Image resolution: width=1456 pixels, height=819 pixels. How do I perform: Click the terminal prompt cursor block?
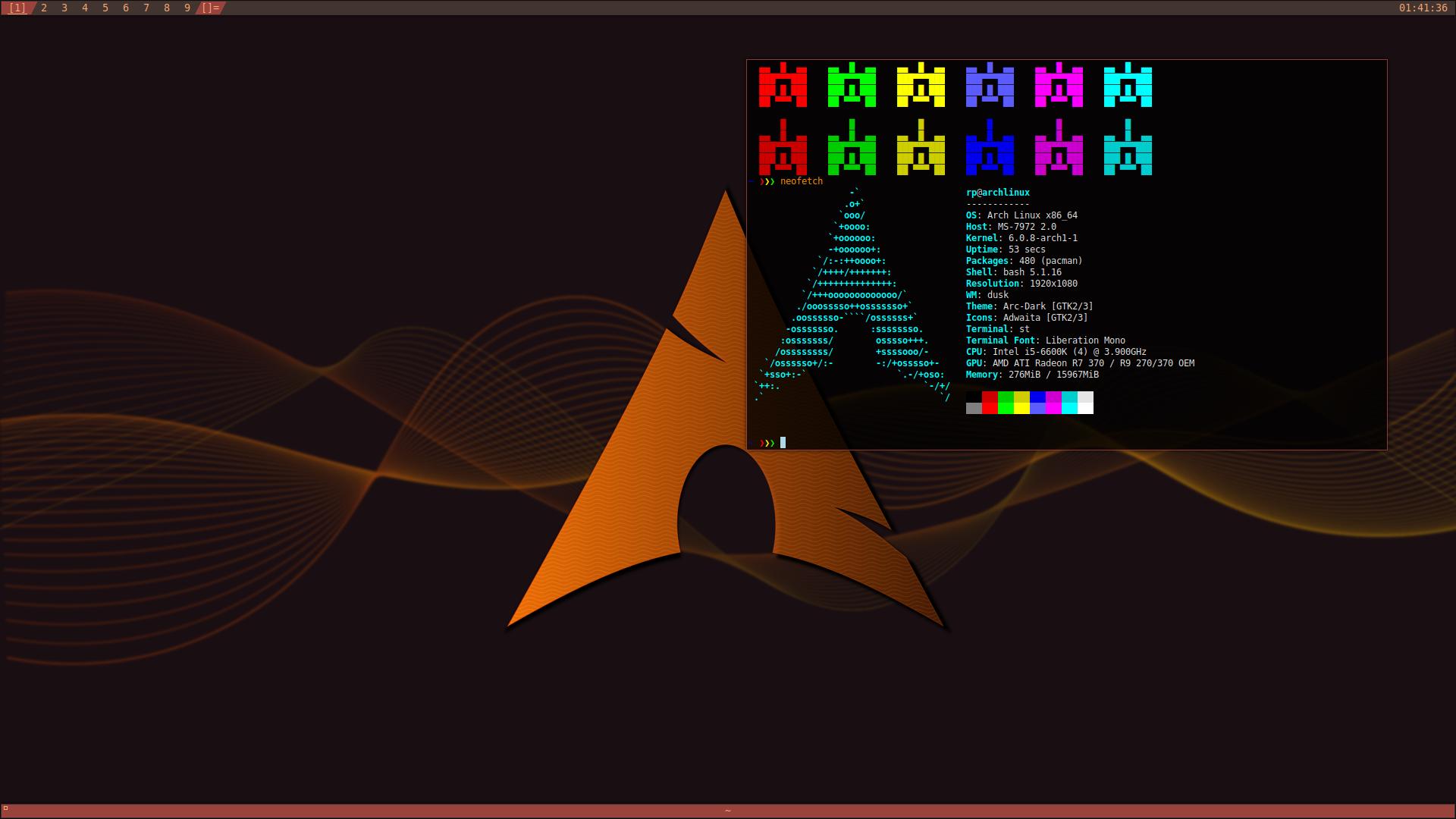[x=783, y=443]
